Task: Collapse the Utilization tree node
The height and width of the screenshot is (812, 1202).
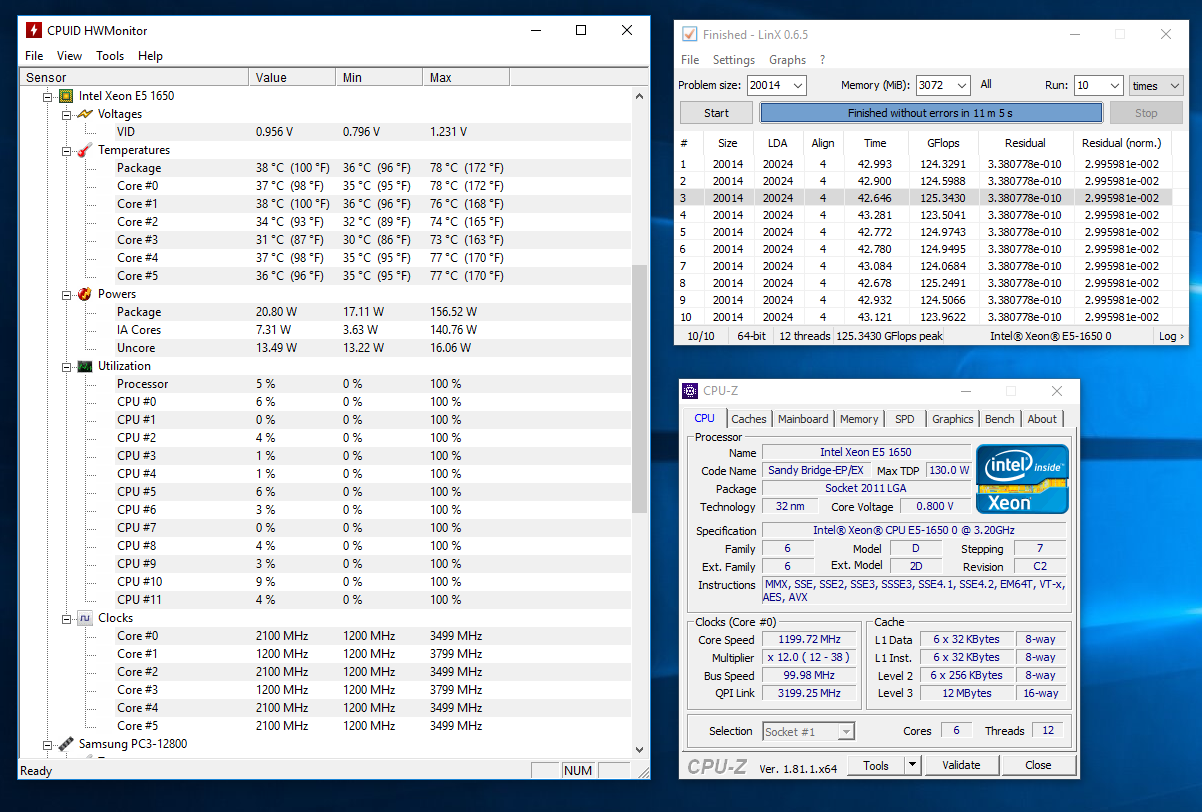Action: [67, 366]
